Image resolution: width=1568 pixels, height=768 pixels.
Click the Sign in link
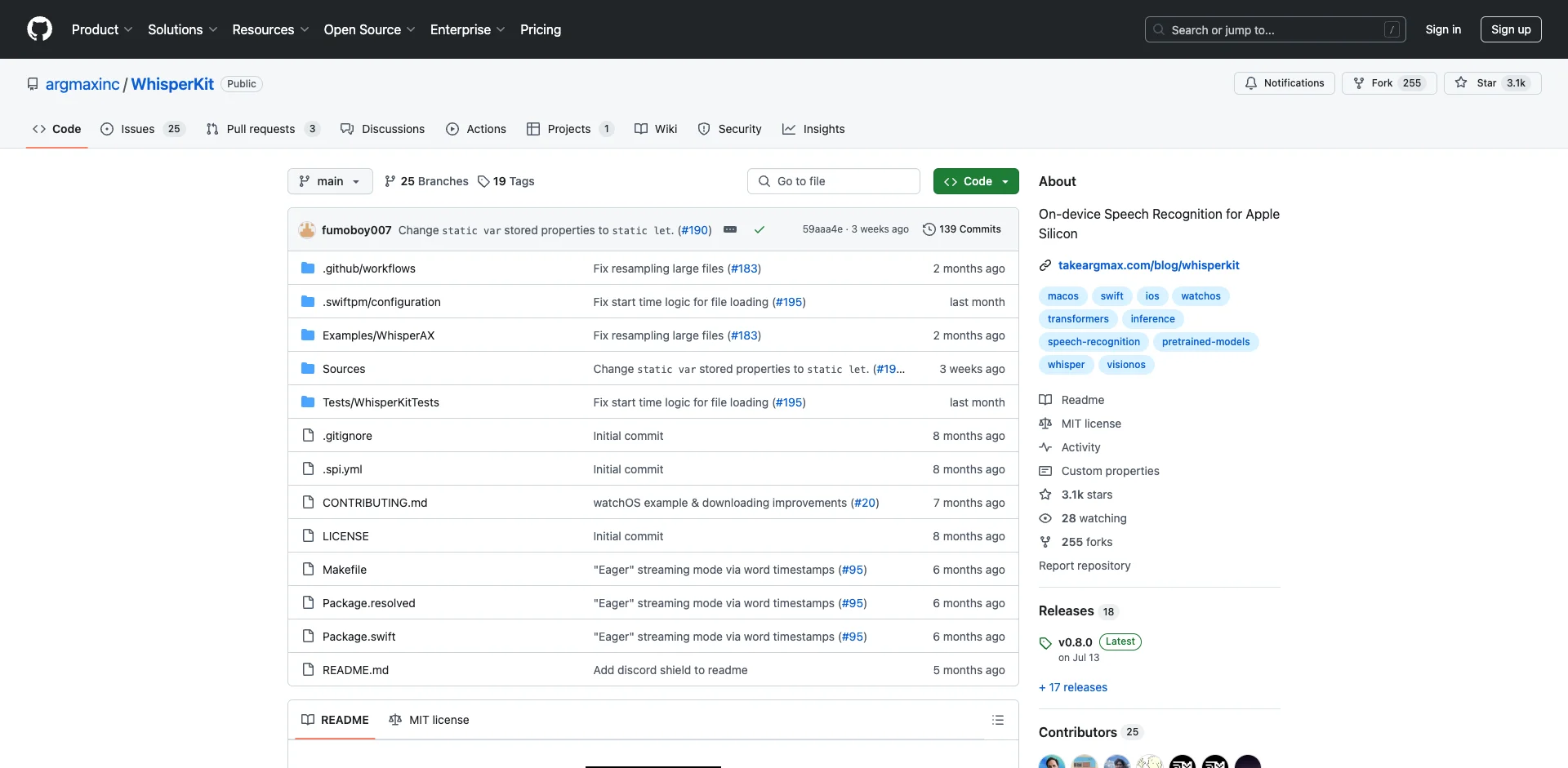pos(1443,29)
